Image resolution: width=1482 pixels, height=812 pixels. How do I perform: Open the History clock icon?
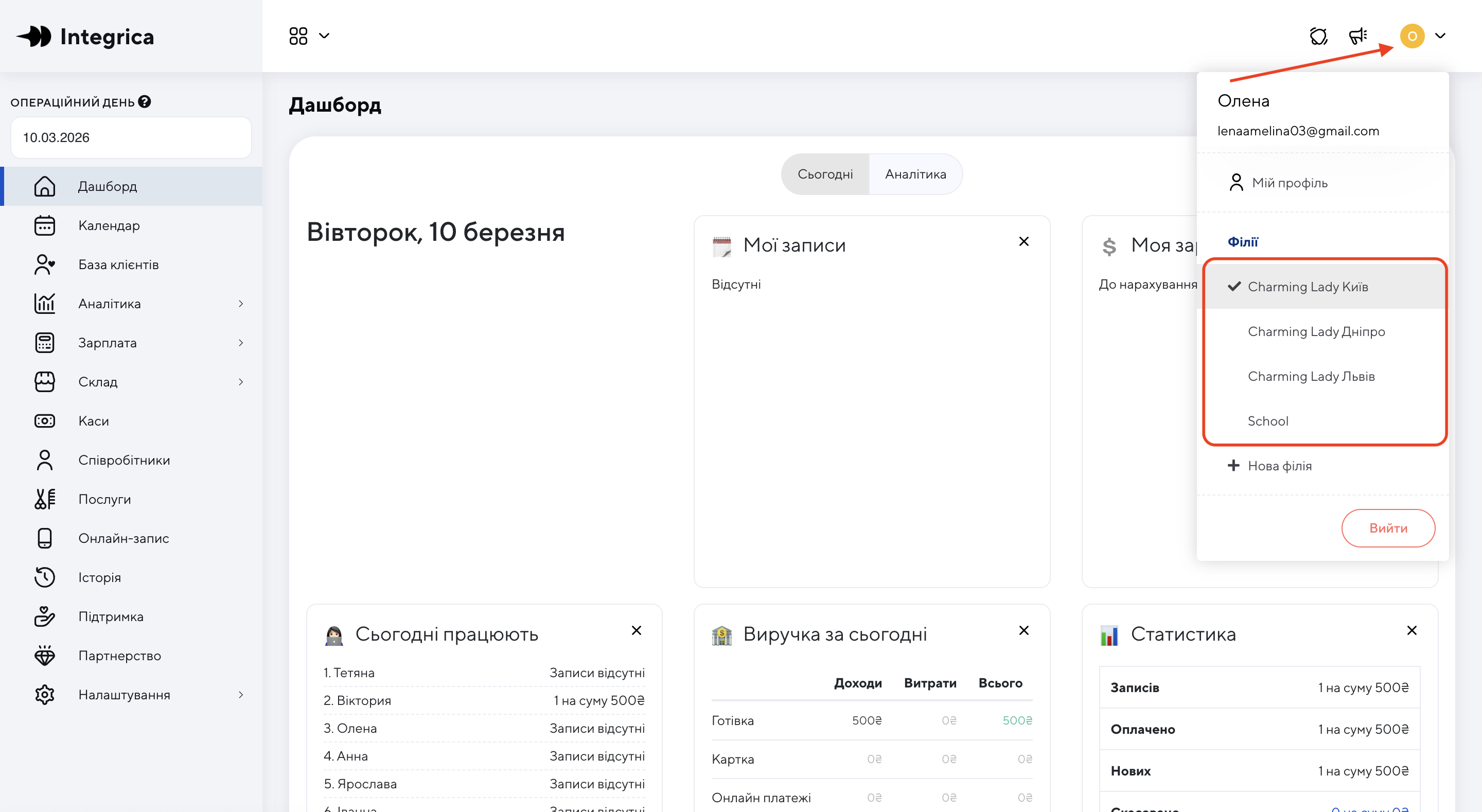pos(44,577)
